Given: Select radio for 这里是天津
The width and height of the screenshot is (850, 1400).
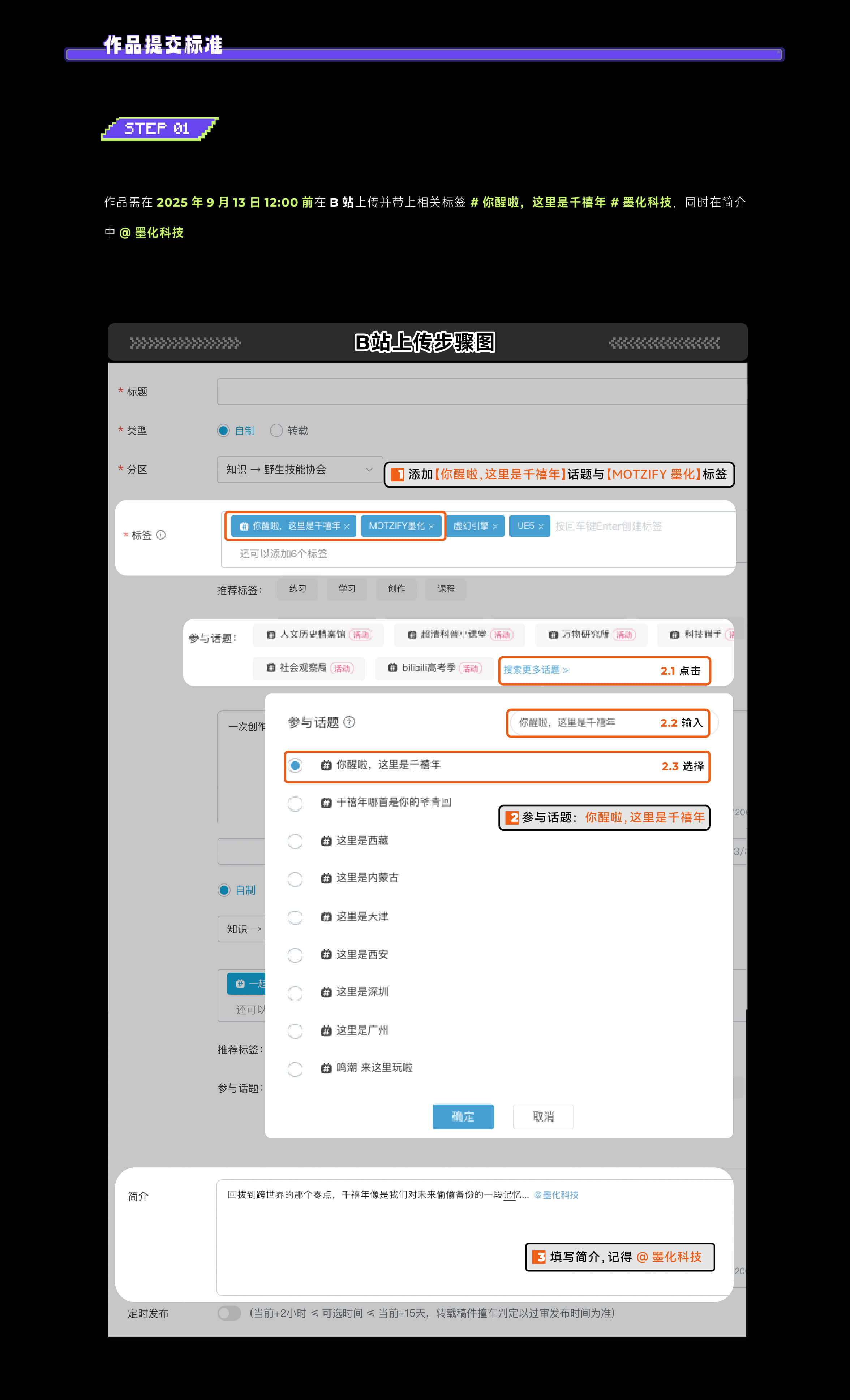Looking at the screenshot, I should (295, 917).
